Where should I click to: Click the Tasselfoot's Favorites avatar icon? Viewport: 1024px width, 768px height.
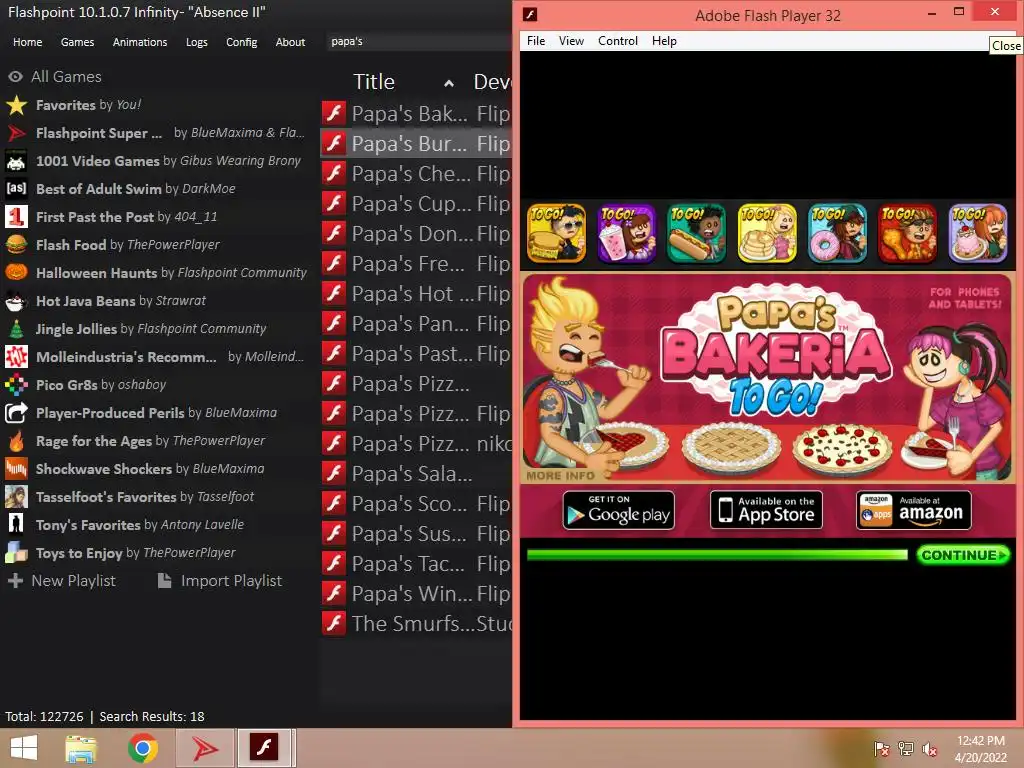[16, 497]
